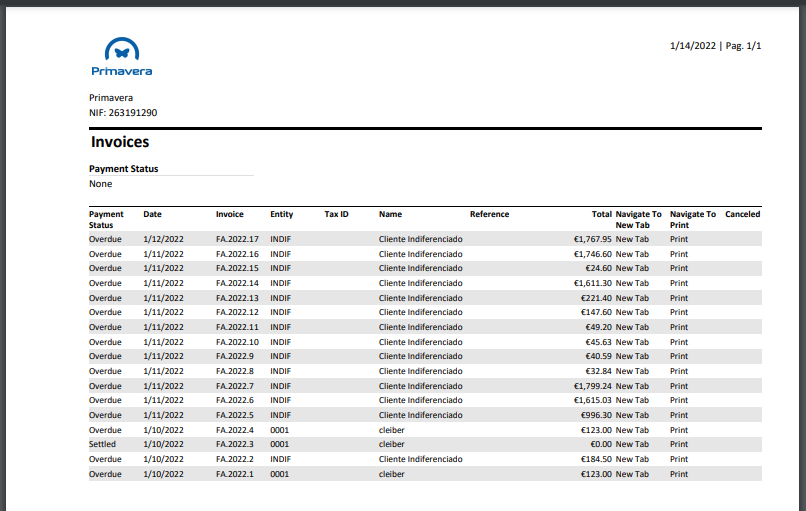Click Print for invoice FA.2022.15

(x=679, y=268)
